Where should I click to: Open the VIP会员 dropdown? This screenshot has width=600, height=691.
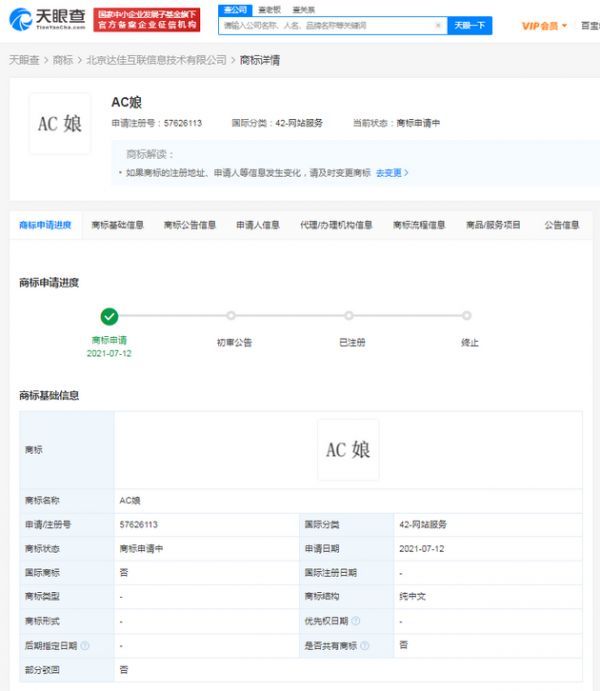(544, 26)
